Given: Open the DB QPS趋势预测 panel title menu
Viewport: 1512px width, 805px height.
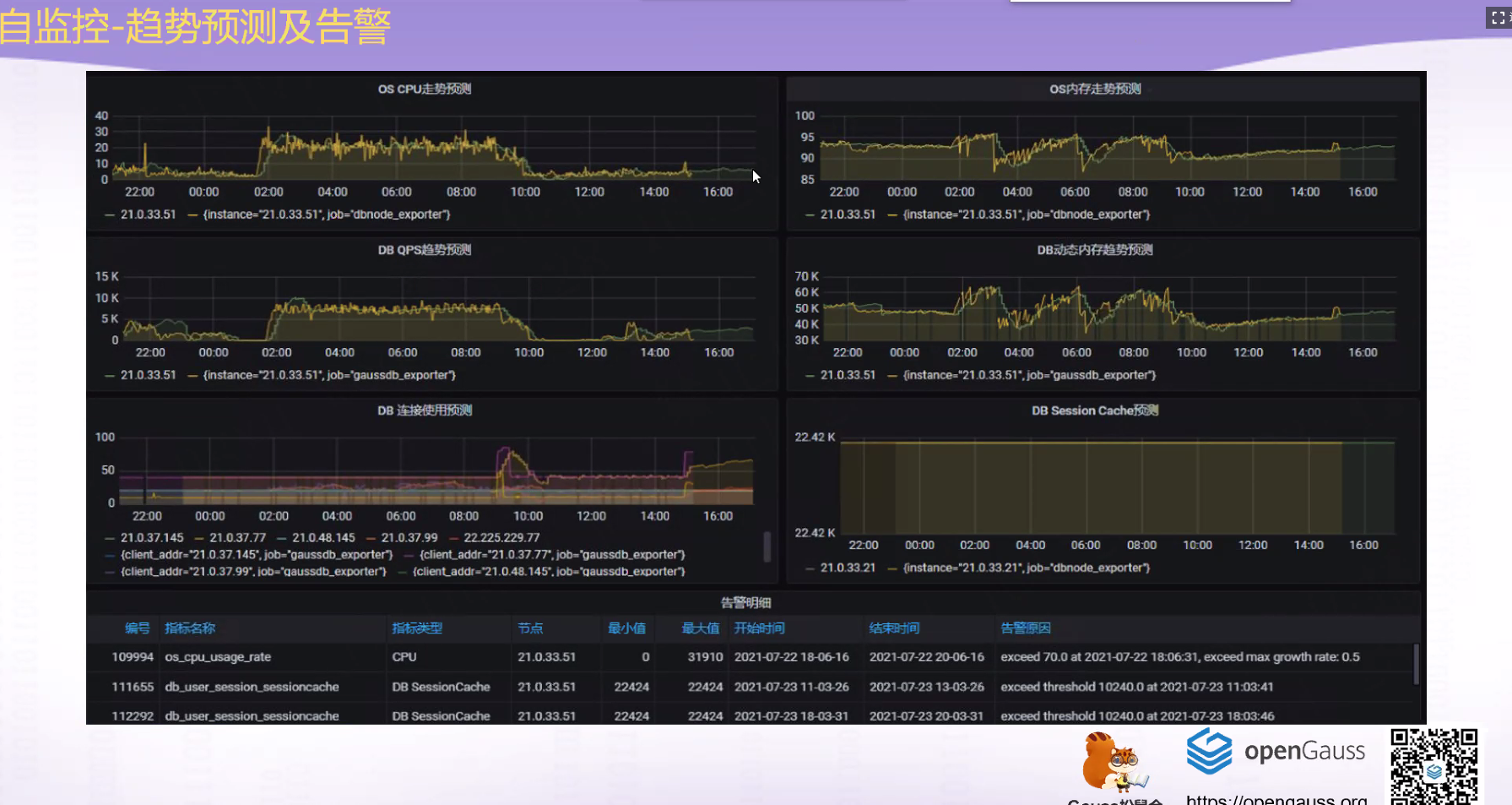Looking at the screenshot, I should [x=425, y=249].
